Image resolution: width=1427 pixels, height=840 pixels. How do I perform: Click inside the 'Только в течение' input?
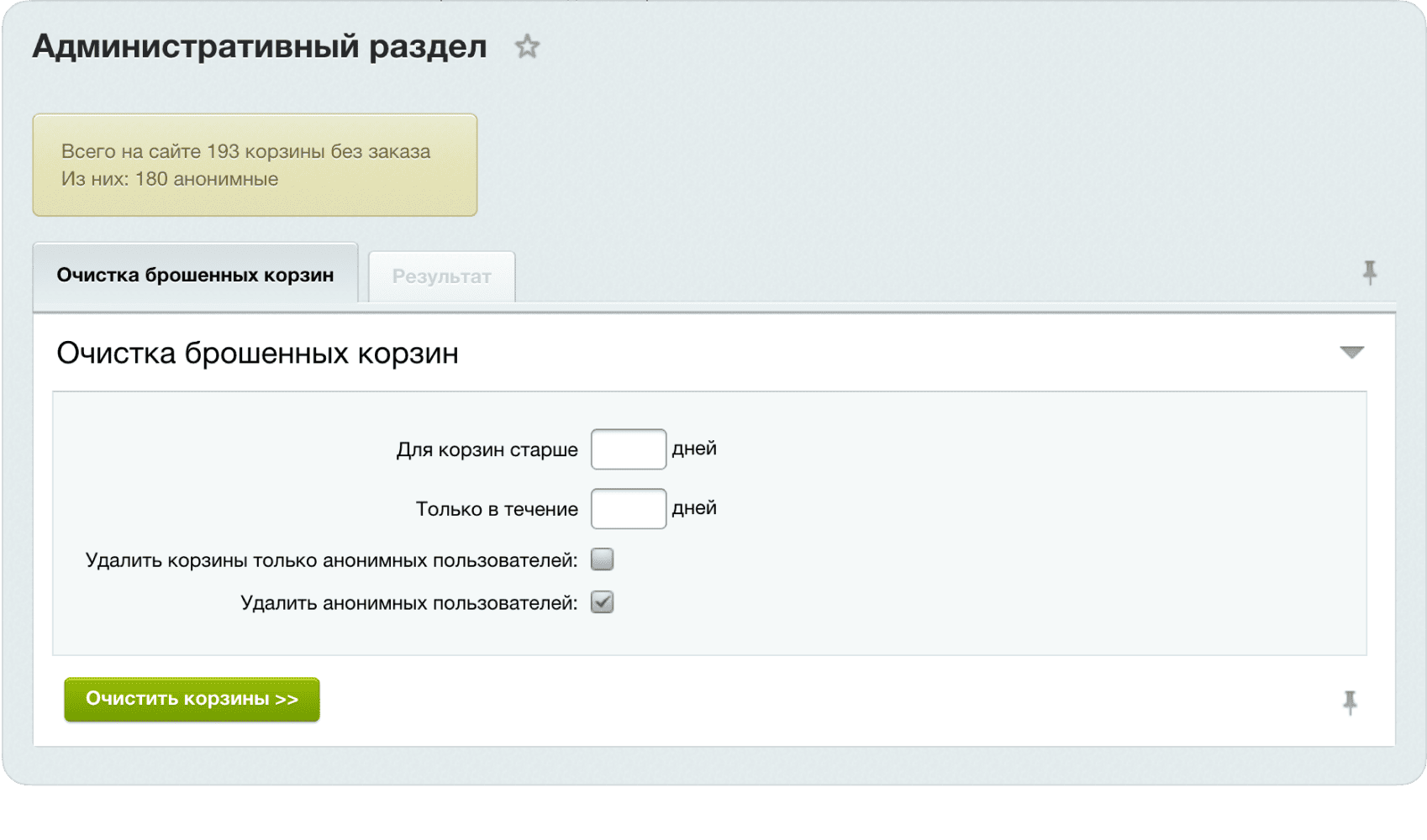click(x=628, y=508)
